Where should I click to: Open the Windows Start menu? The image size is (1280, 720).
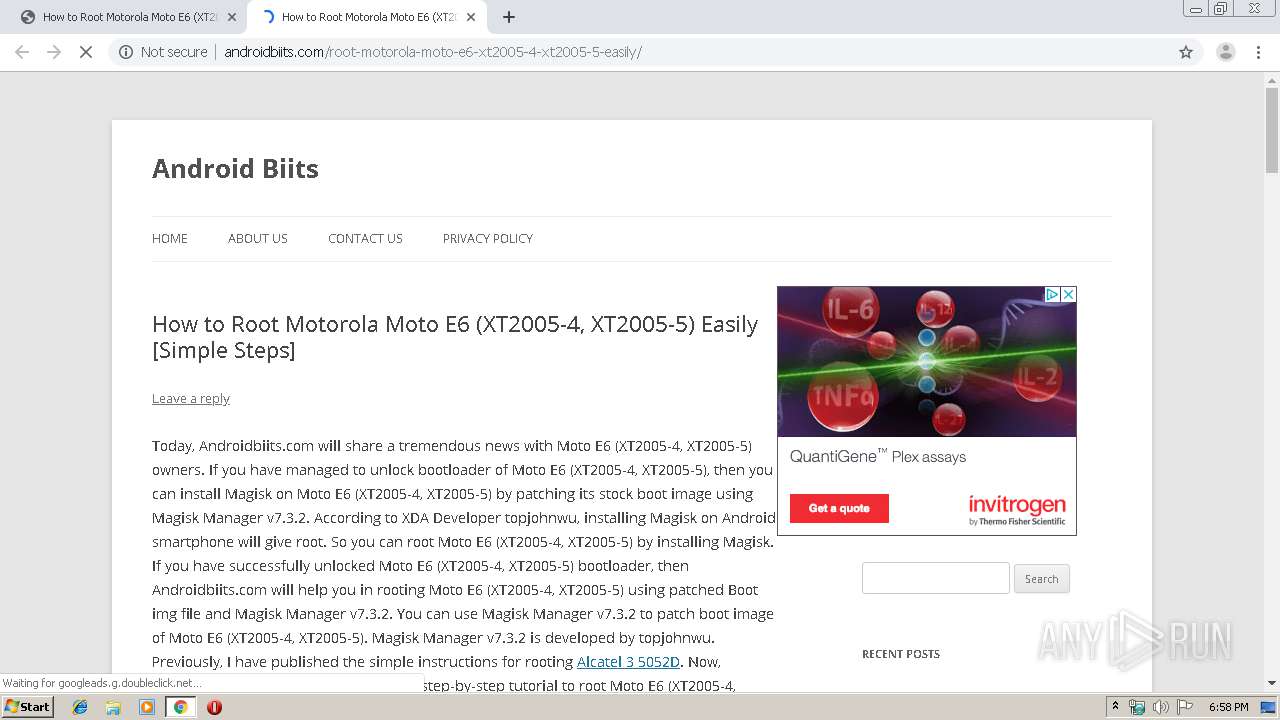point(27,706)
